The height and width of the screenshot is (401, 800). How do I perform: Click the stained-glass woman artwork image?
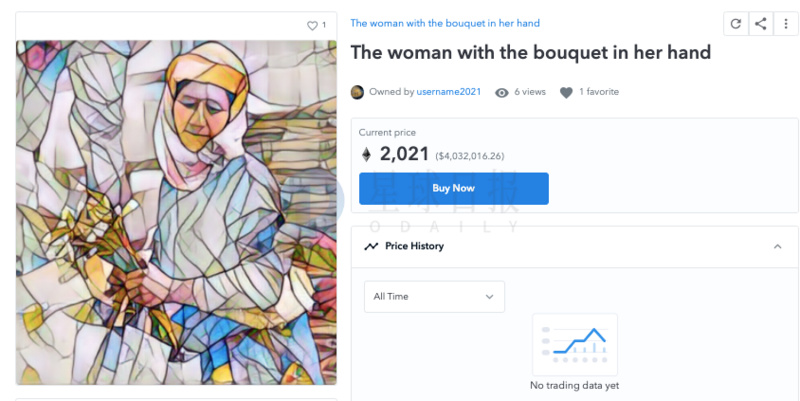176,212
